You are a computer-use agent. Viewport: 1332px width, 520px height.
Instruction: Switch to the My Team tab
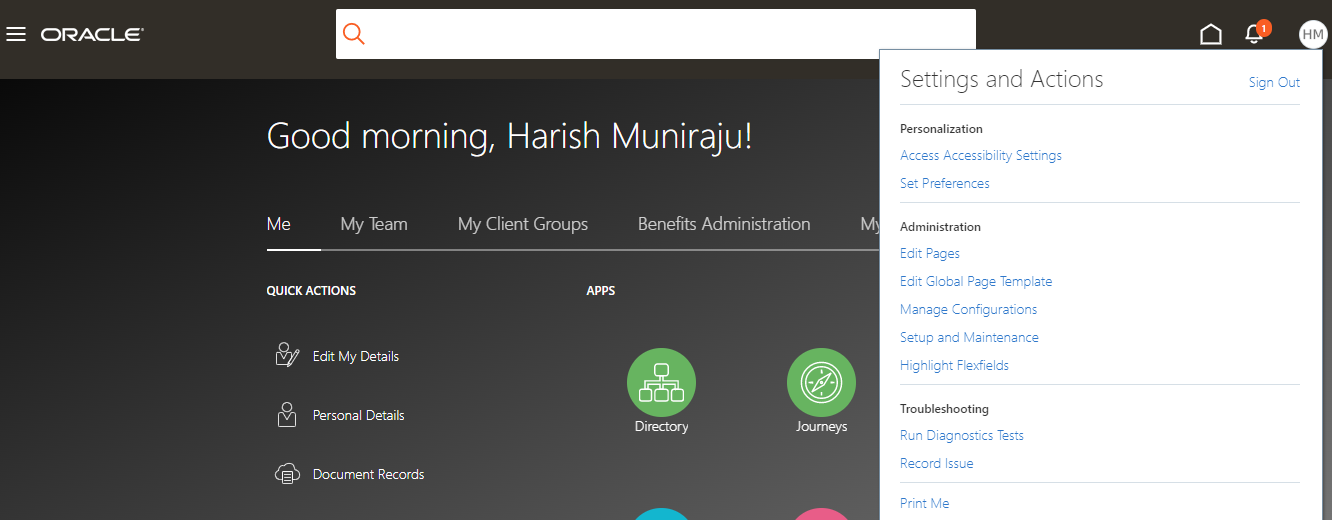tap(374, 224)
